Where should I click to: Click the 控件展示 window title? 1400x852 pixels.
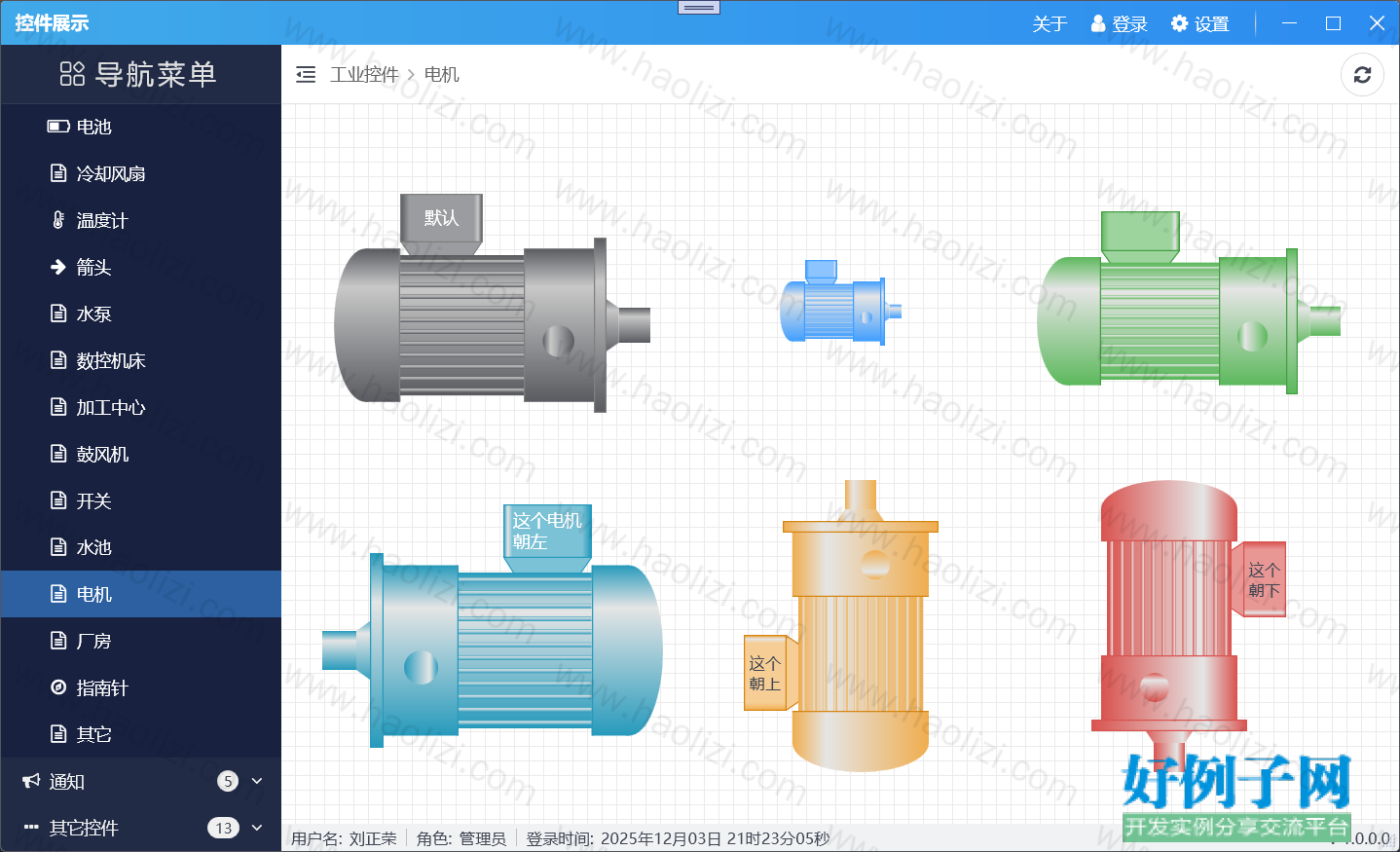(x=52, y=23)
